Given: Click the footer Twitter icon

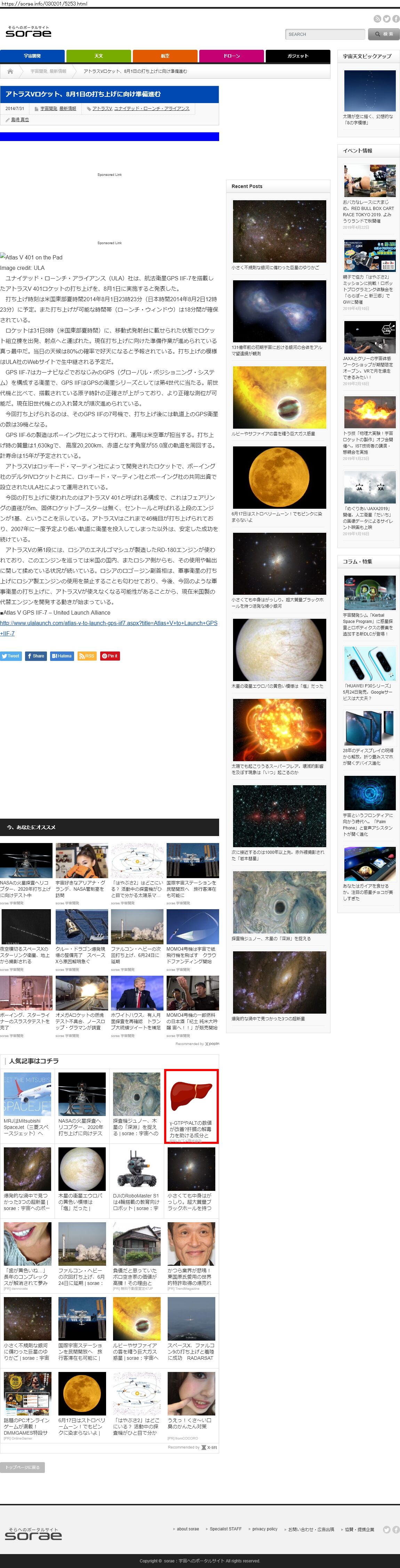Looking at the screenshot, I should (x=387, y=1529).
